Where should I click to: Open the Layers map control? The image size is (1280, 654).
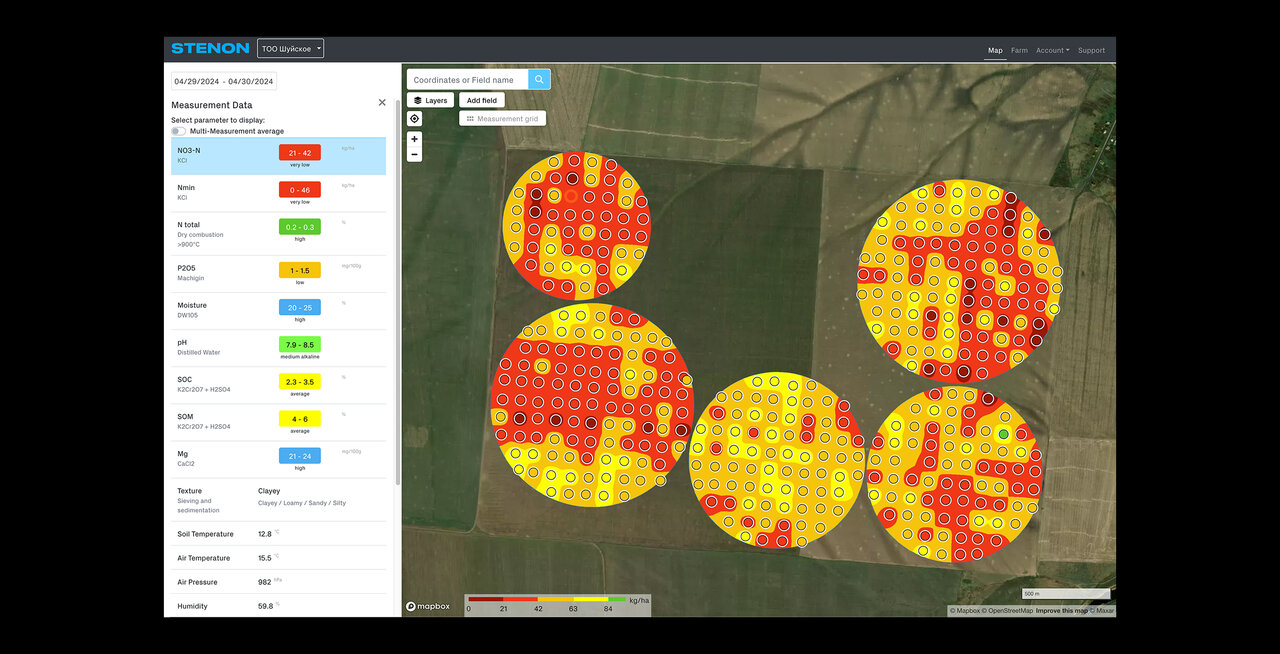(430, 100)
